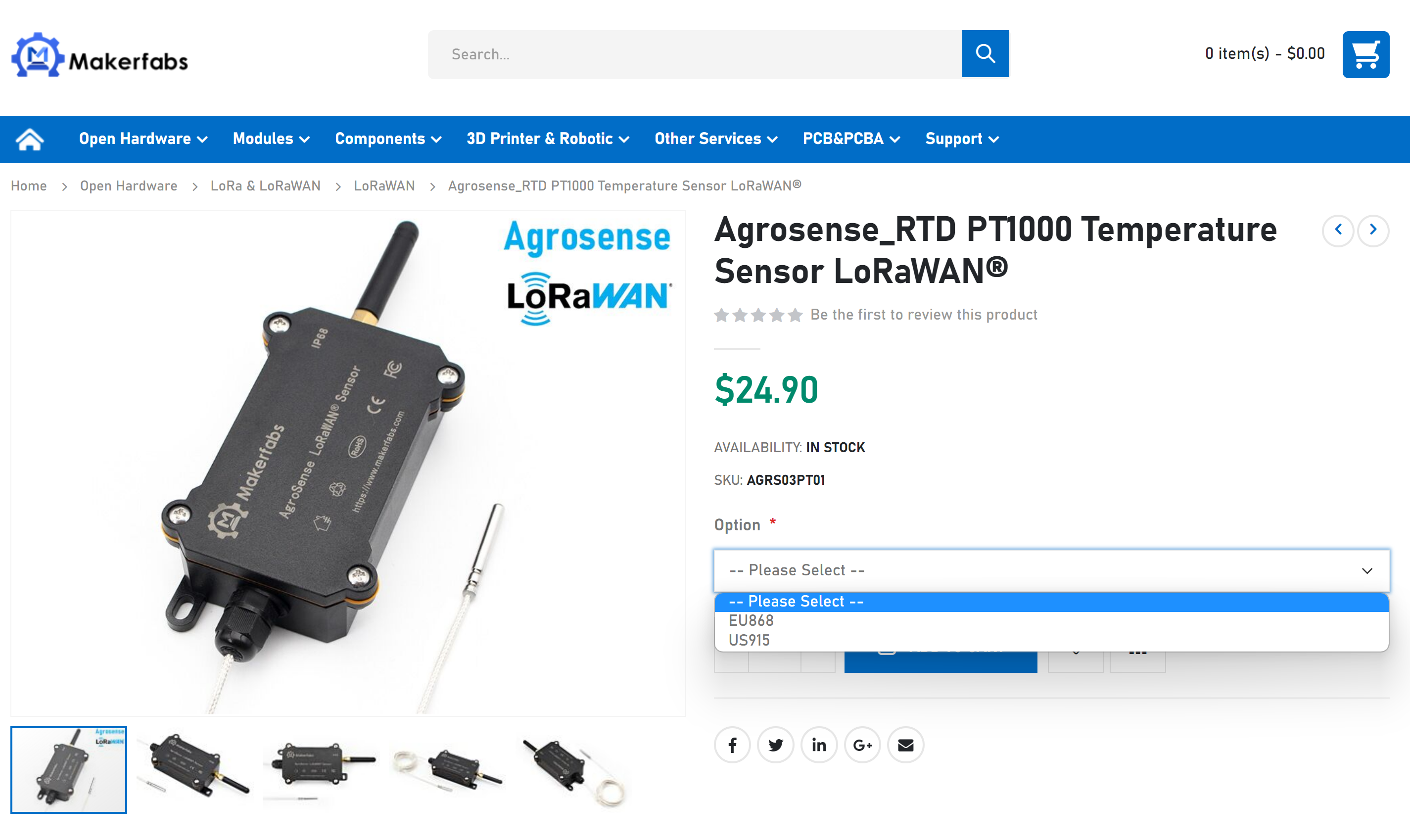Click the Option select dropdown box
Screen dimensions: 1410x840
(x=1051, y=570)
